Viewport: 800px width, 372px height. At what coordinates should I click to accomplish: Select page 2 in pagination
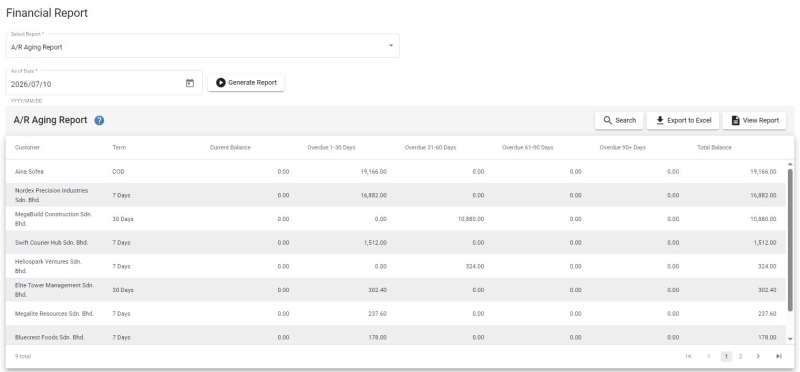click(x=740, y=356)
